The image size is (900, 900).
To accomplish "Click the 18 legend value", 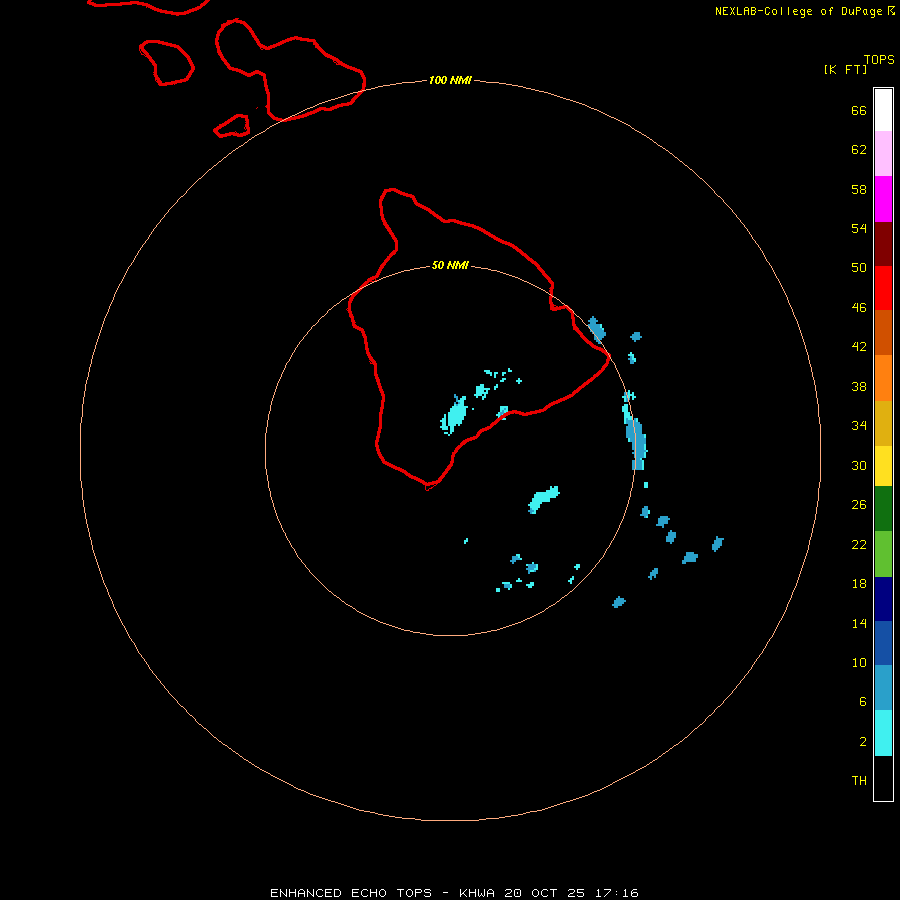I will pos(859,584).
